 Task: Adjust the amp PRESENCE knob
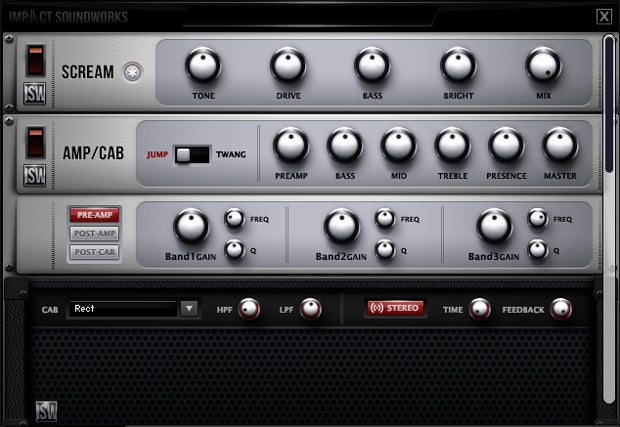coord(506,145)
